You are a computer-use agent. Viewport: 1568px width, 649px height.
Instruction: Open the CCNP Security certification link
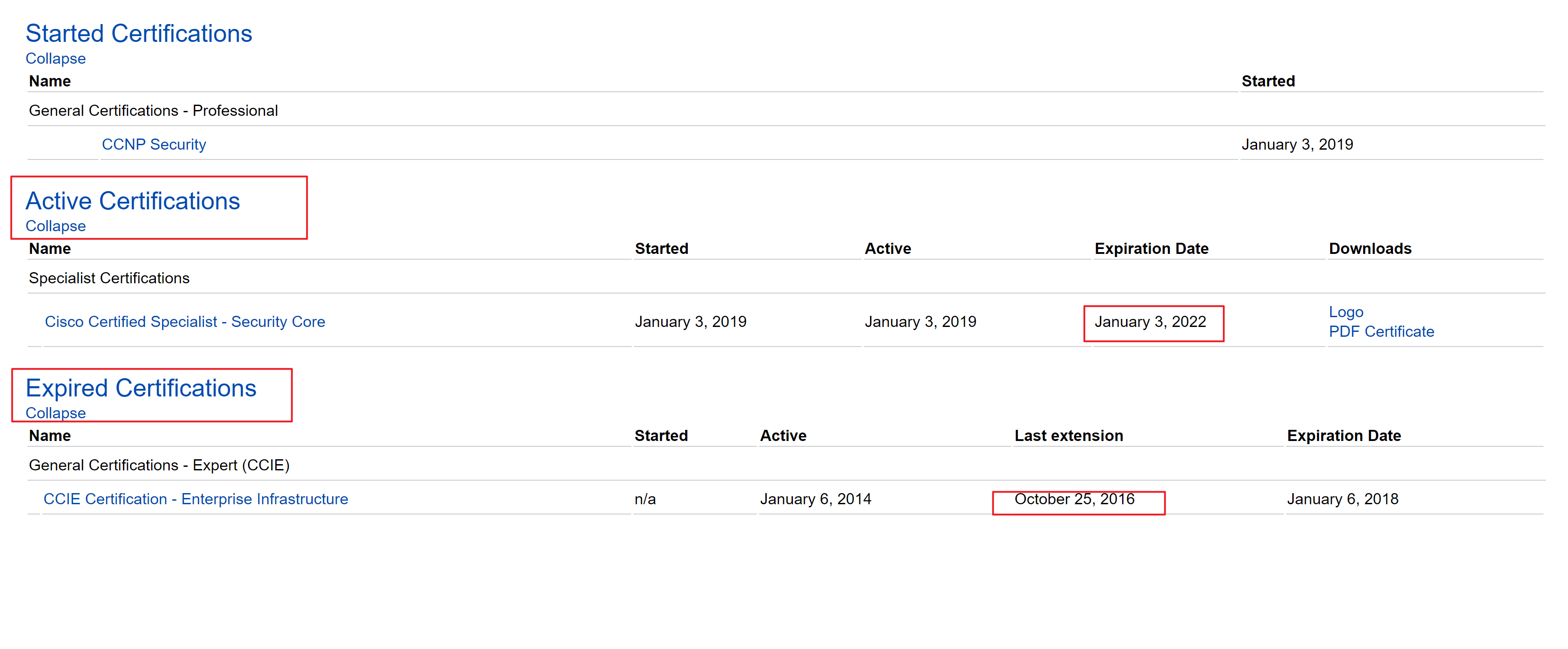pos(154,144)
